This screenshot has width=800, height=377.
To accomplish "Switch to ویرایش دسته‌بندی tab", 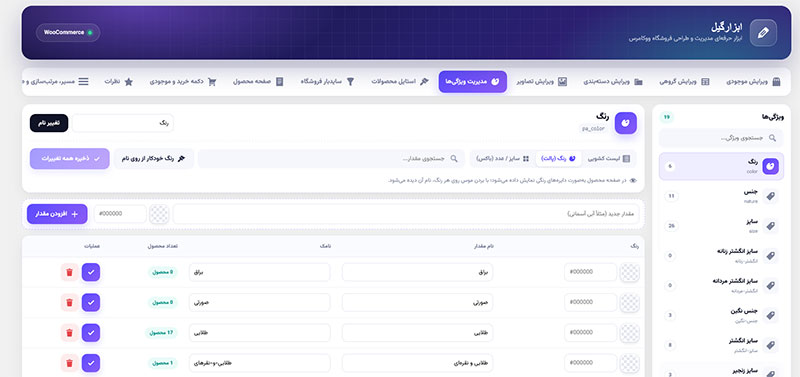I will [613, 82].
